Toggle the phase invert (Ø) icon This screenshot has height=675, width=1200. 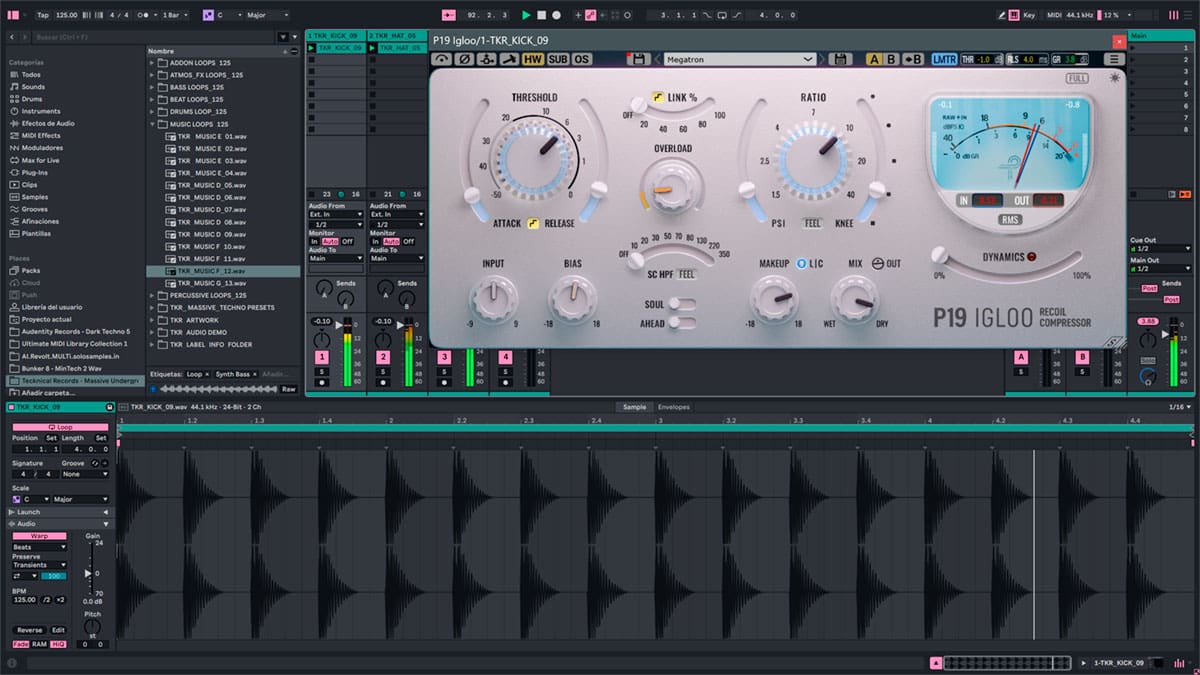pos(464,59)
